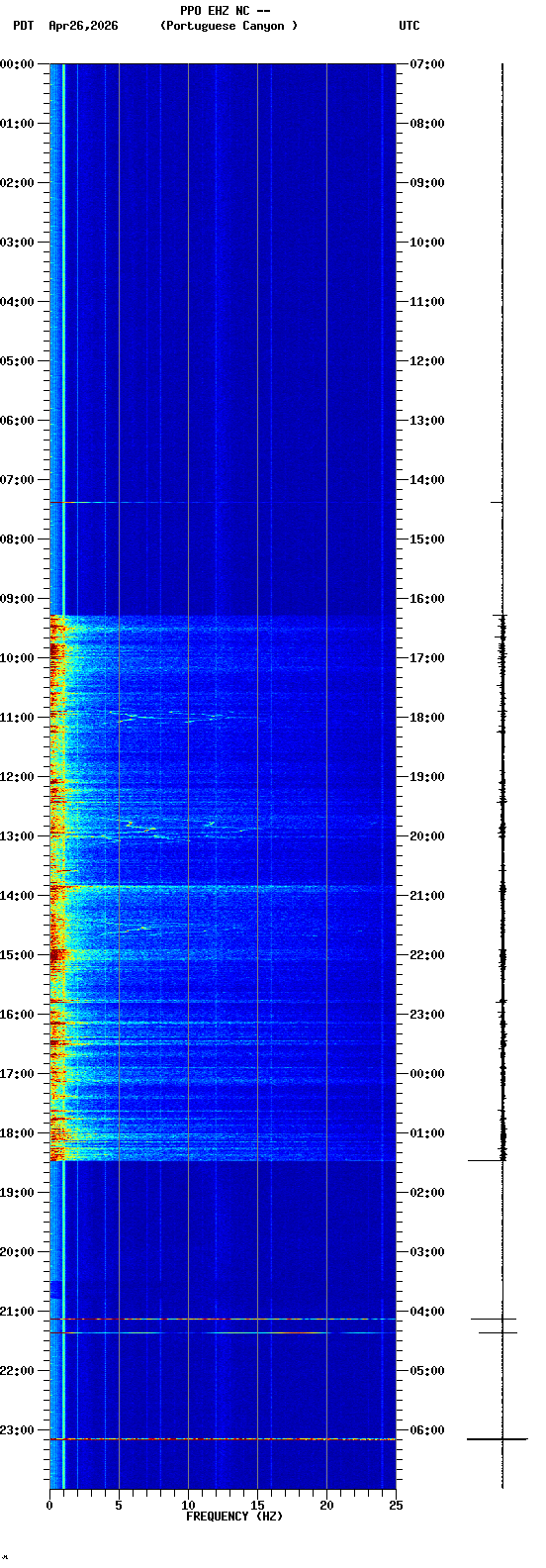
Task: Click the PDT time label '06:00'
Action: [x=17, y=421]
